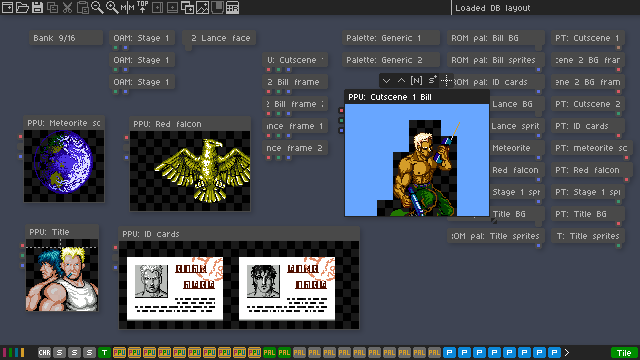Click the new window icon in toolbar

coord(7,7)
